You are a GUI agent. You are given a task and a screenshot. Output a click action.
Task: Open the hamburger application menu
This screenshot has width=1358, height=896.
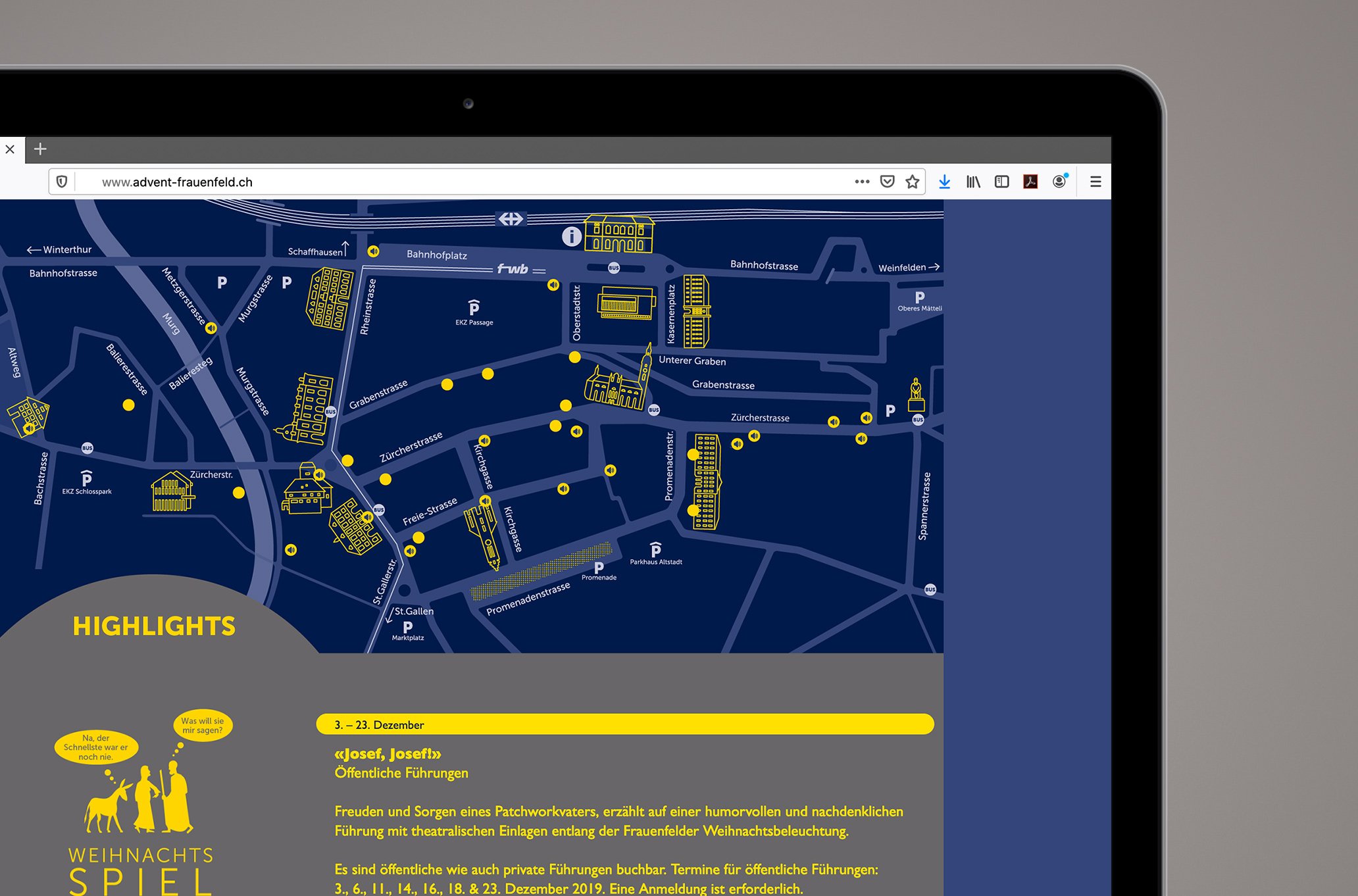pos(1095,182)
